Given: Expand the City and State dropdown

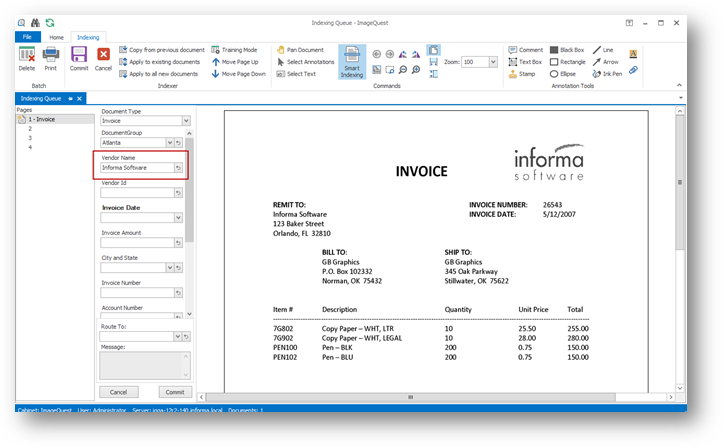Looking at the screenshot, I should click(169, 267).
